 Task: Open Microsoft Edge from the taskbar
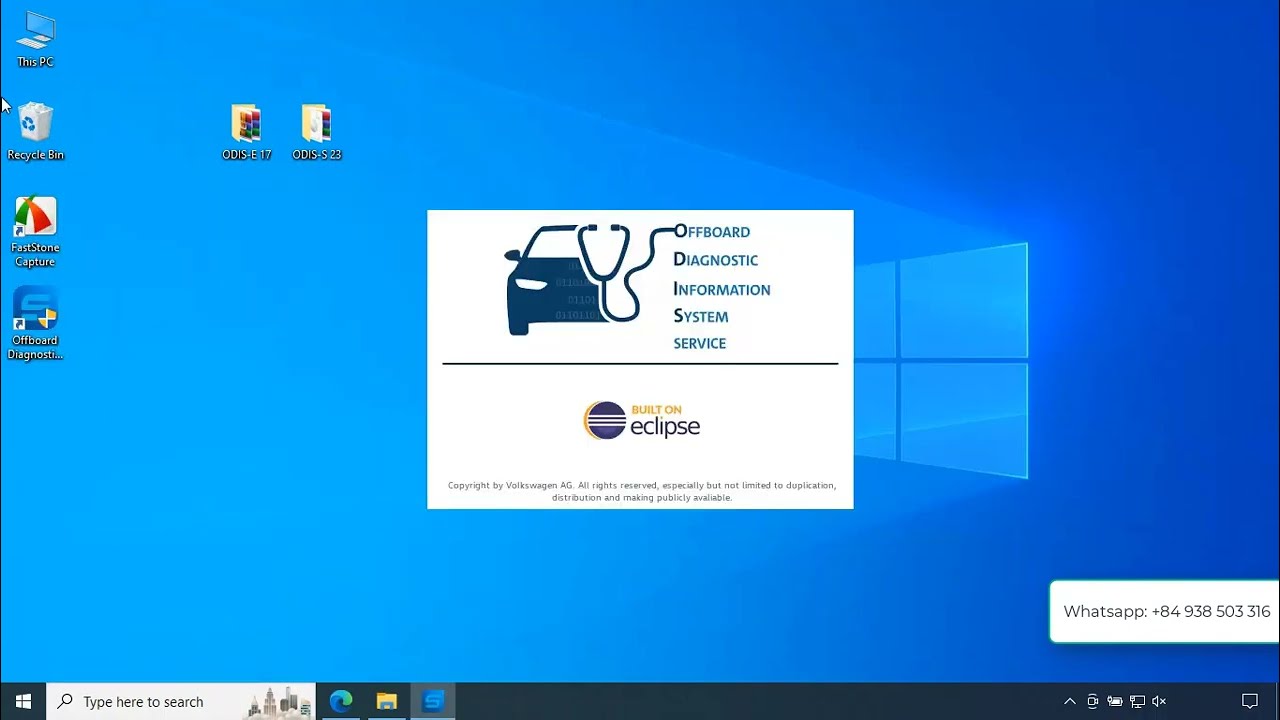[341, 701]
